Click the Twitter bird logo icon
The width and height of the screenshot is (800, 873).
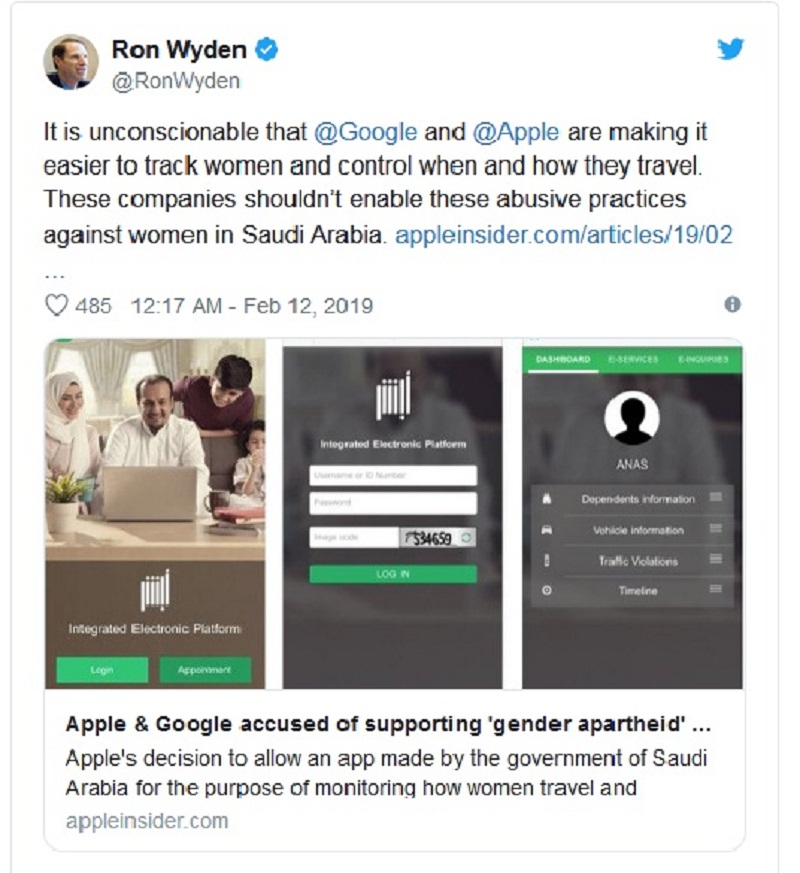coord(730,48)
